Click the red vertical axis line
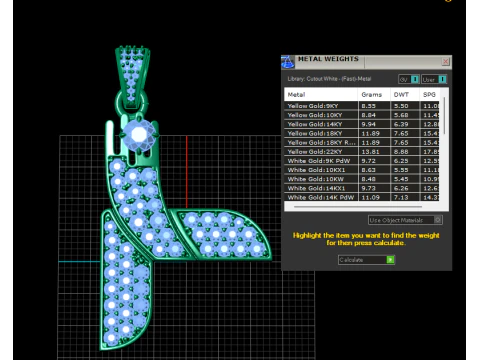Screen dimensions: 480x360 (x=187, y=172)
